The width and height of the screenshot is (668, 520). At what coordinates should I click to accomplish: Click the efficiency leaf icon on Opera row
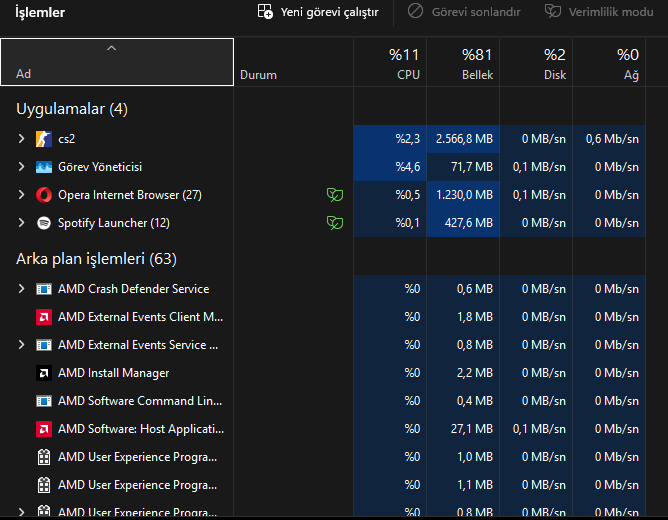coord(335,195)
